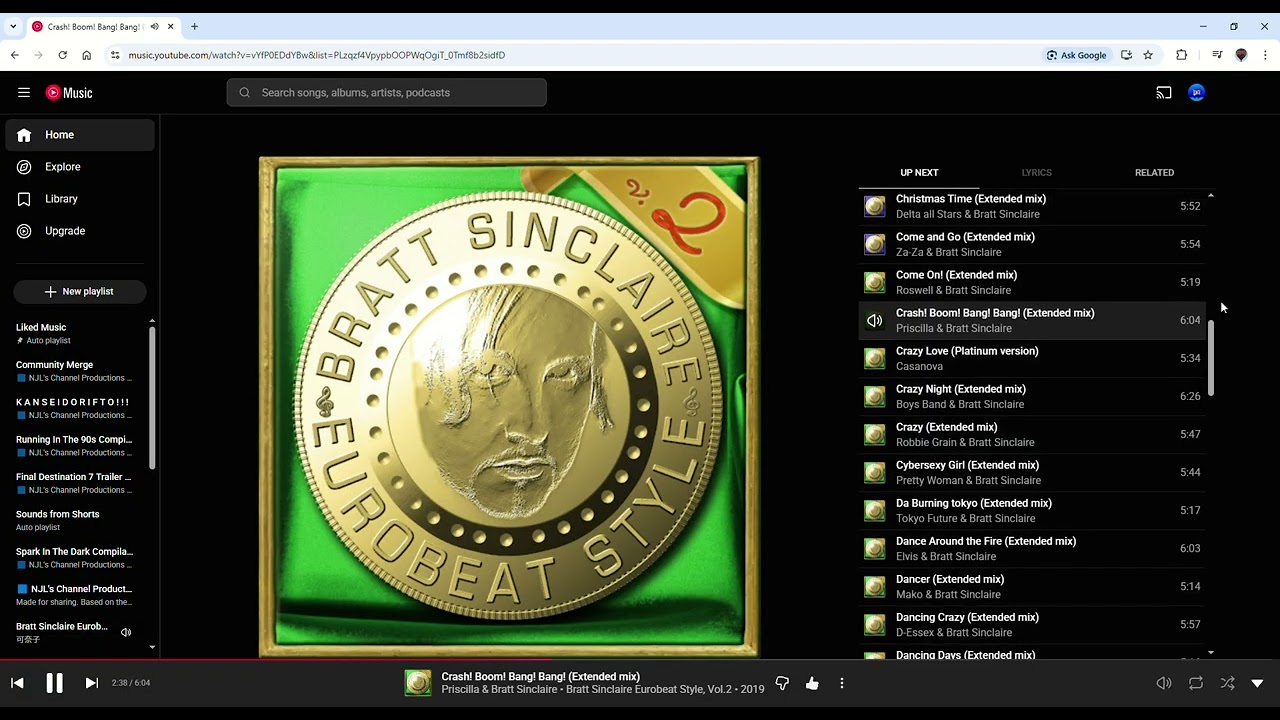The width and height of the screenshot is (1280, 720).
Task: Play Come On! (Extended mix)
Action: 1032,282
